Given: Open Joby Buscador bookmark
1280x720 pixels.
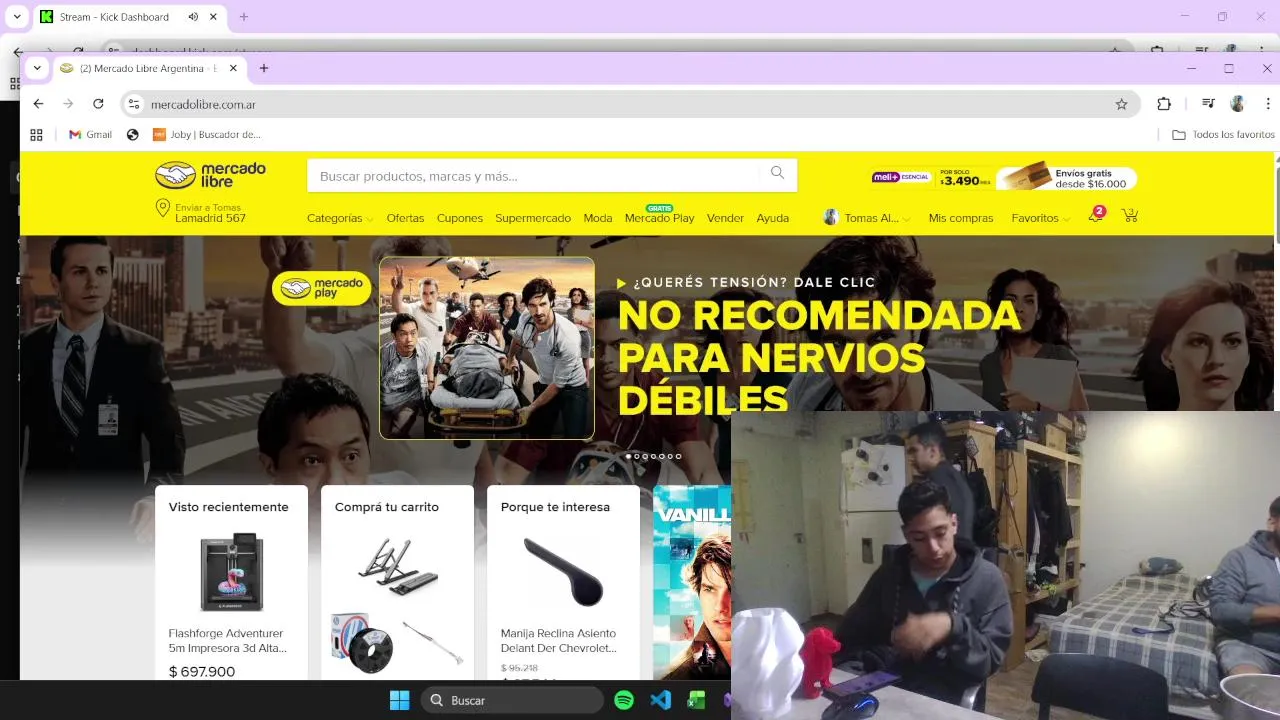Looking at the screenshot, I should pos(207,134).
